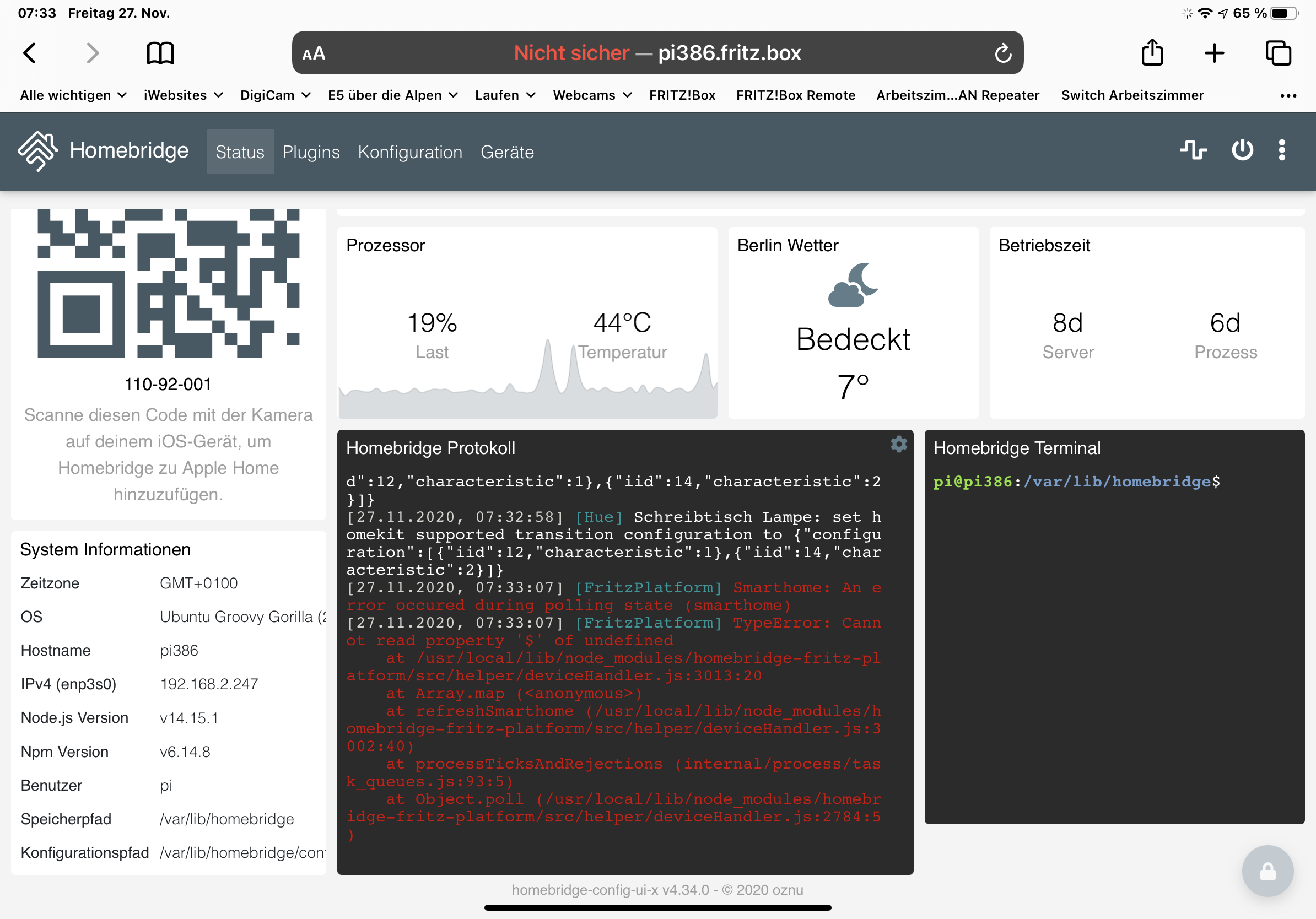Image resolution: width=1316 pixels, height=919 pixels.
Task: Expand the Alle wichtigen bookmarks folder
Action: coord(73,95)
